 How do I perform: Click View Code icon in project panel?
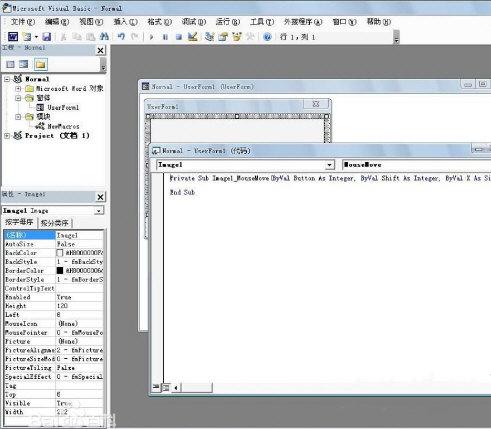tap(10, 64)
